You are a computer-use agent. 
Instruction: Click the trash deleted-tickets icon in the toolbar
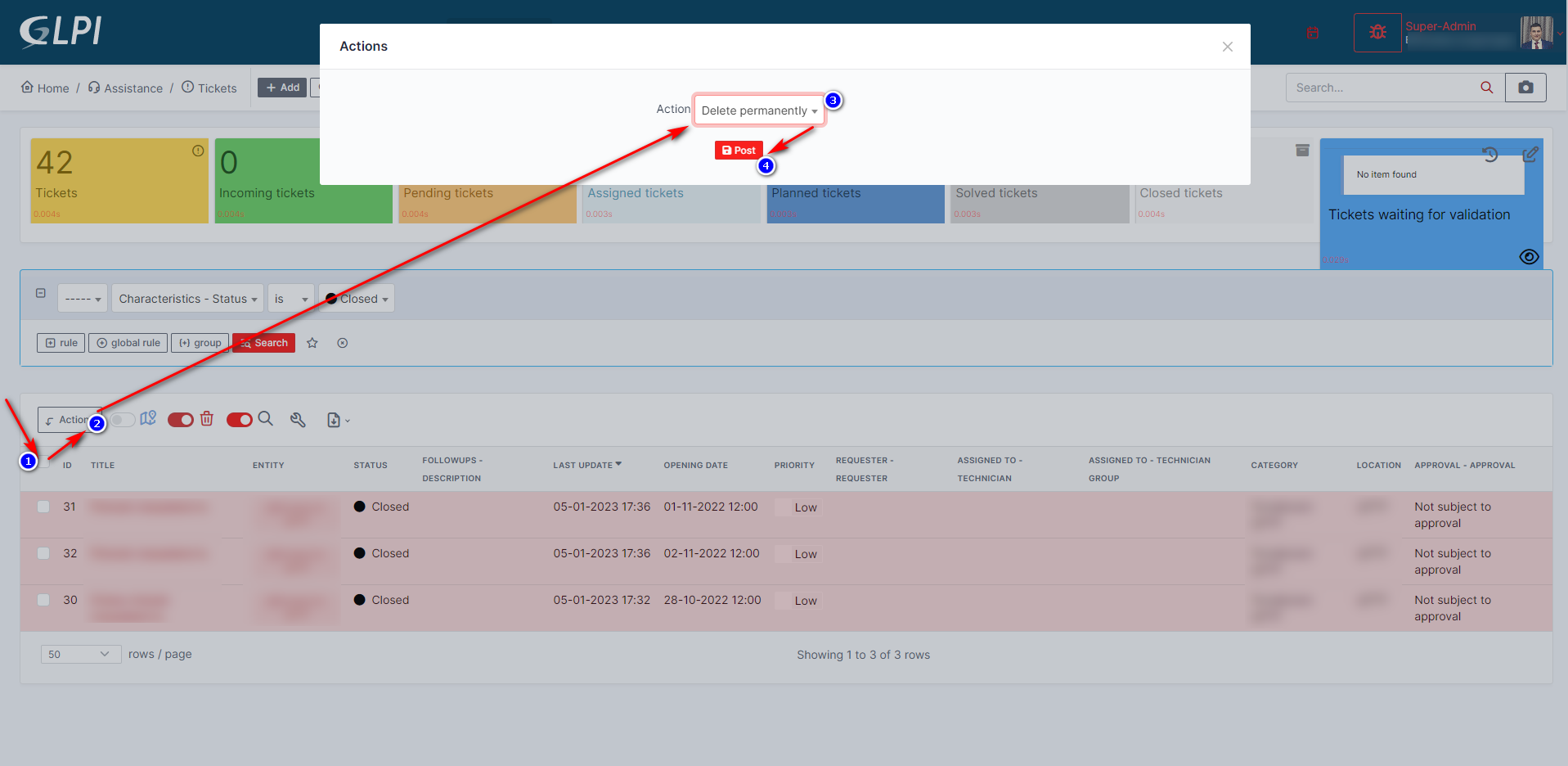coord(207,419)
